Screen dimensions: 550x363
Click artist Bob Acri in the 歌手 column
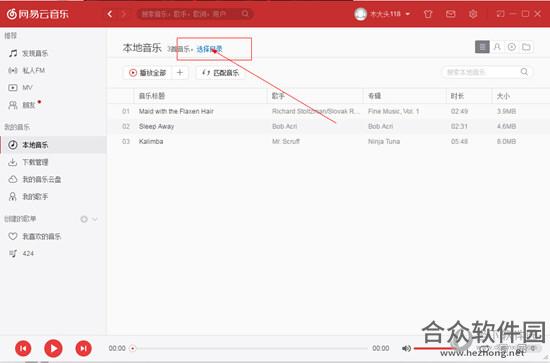click(284, 127)
